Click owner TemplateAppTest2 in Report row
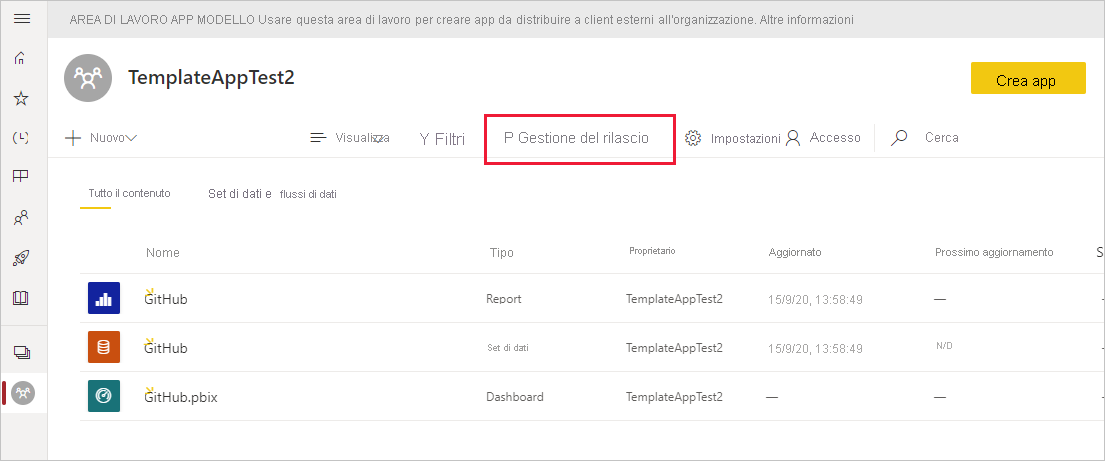 [674, 299]
